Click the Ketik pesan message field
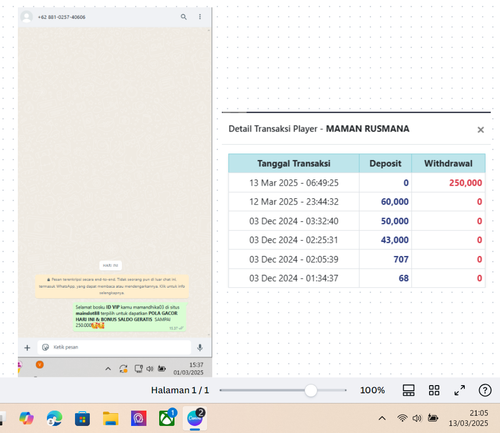 pos(114,347)
